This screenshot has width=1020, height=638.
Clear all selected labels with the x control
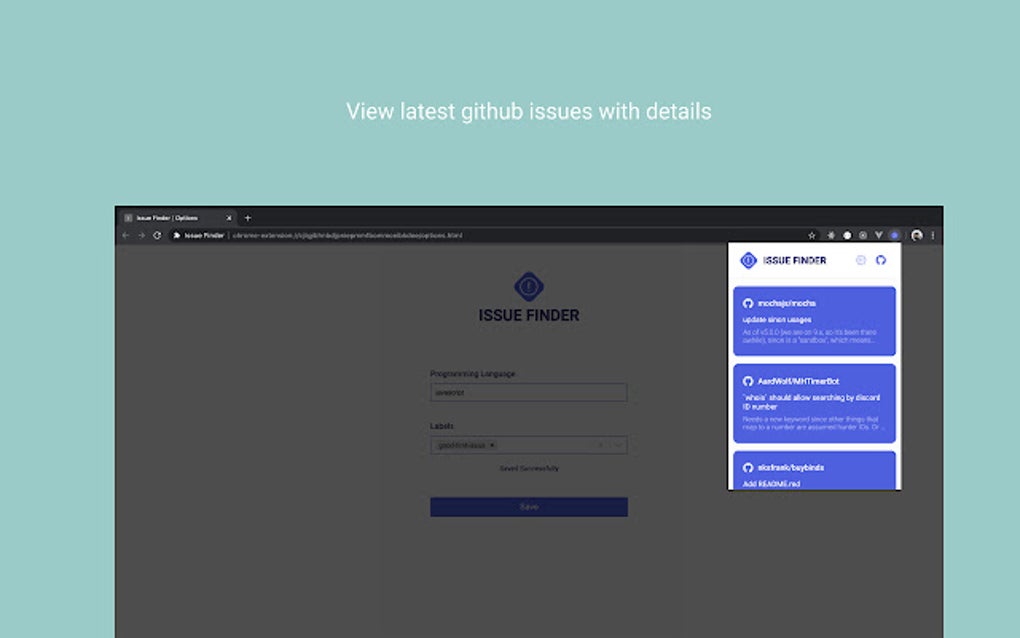point(599,445)
